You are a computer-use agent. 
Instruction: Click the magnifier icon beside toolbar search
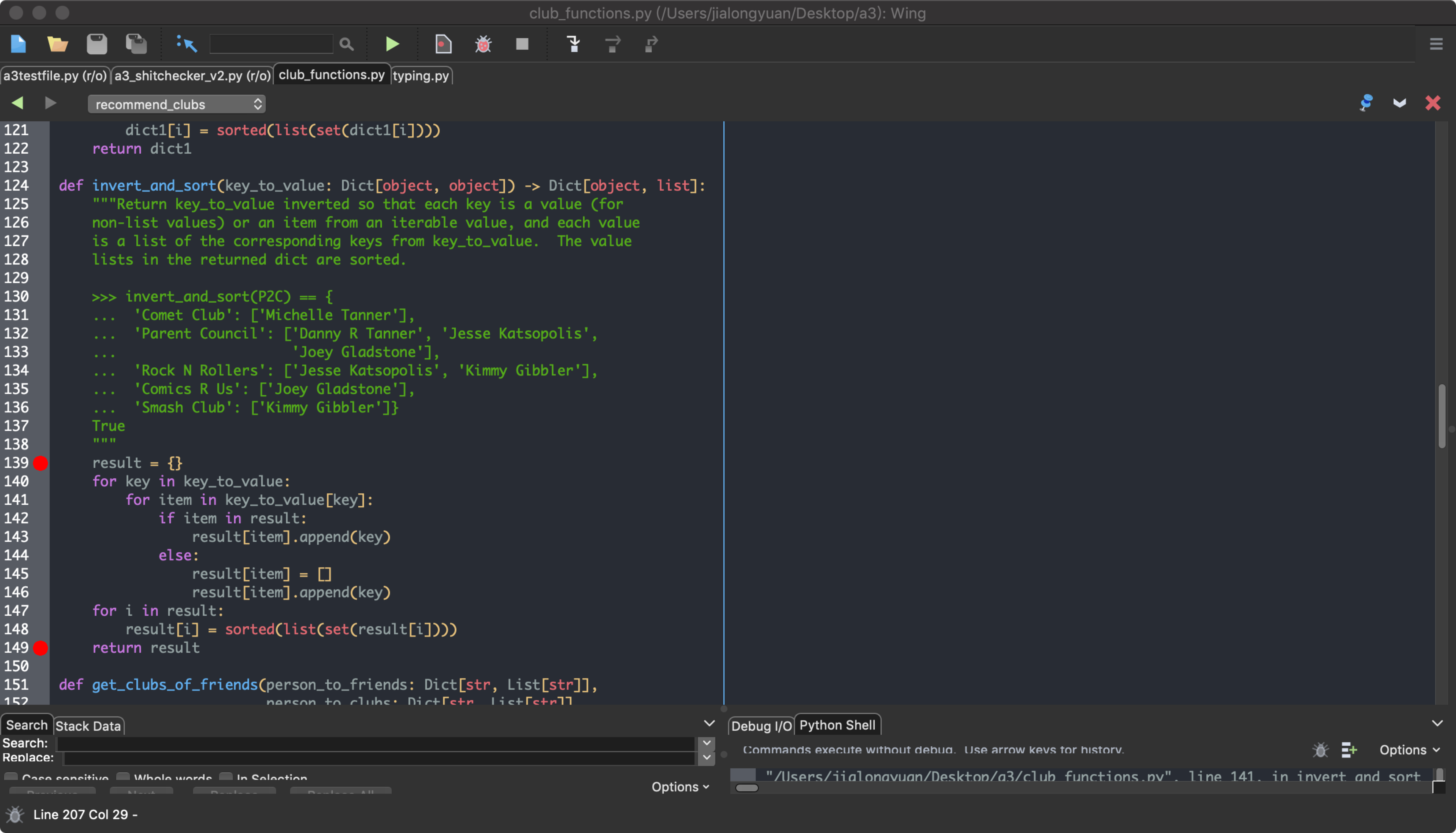coord(346,44)
